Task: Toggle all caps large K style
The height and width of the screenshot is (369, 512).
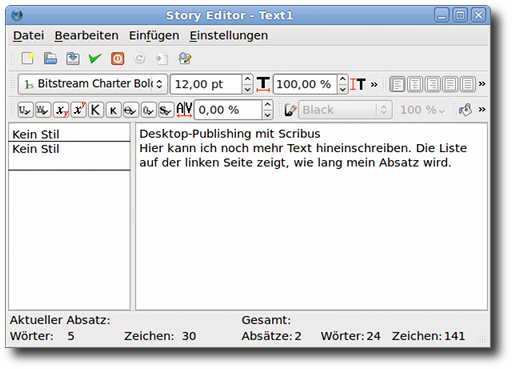Action: tap(96, 110)
